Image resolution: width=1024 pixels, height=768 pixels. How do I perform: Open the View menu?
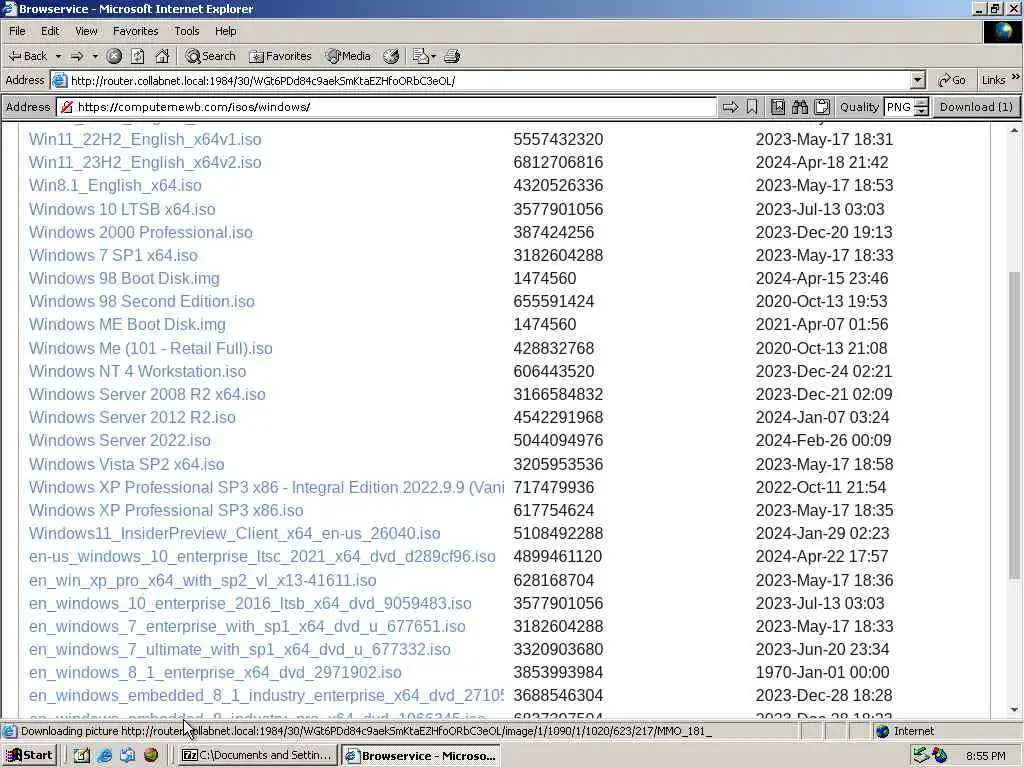(86, 31)
